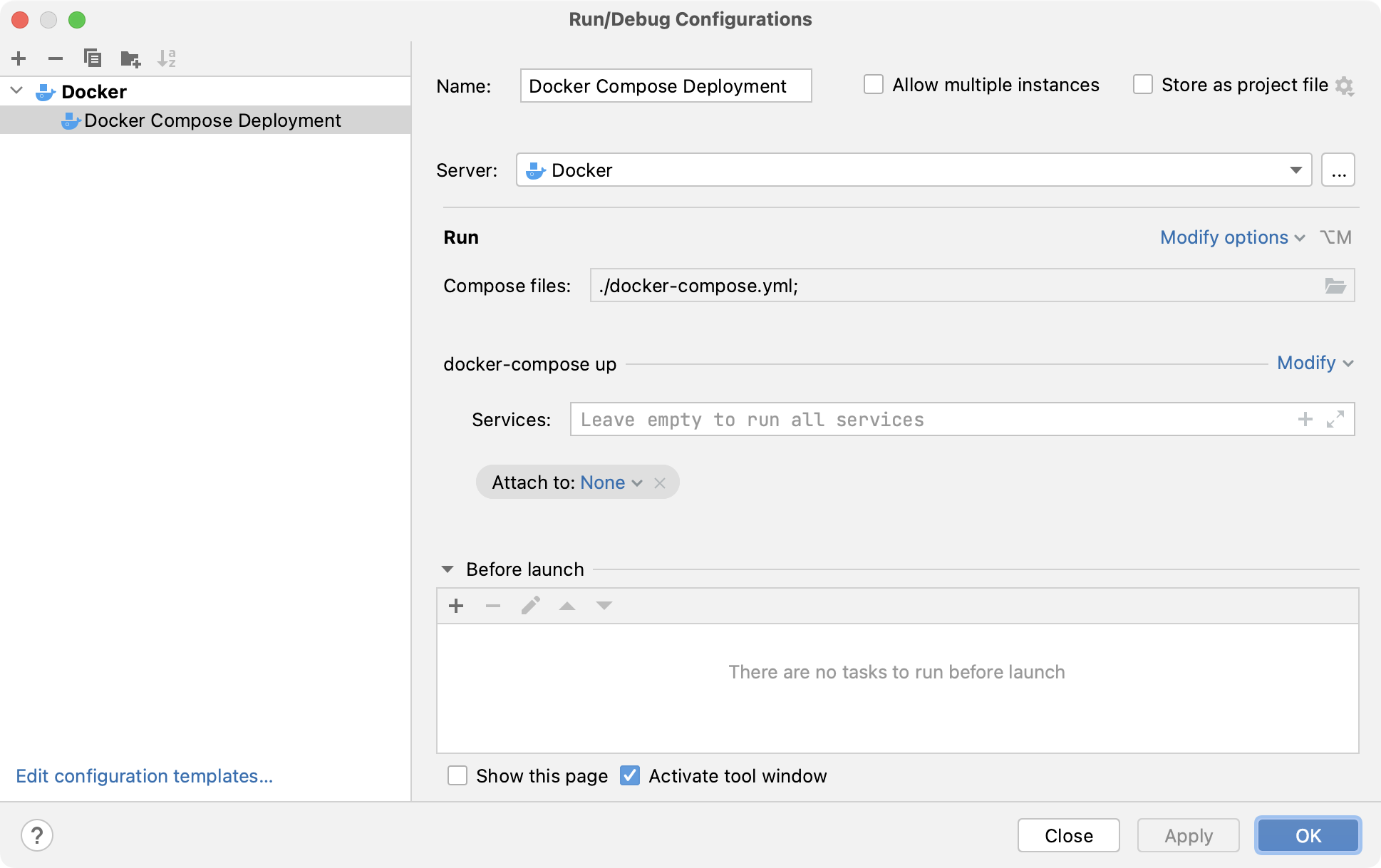Expand the Services field editor

pyautogui.click(x=1336, y=419)
